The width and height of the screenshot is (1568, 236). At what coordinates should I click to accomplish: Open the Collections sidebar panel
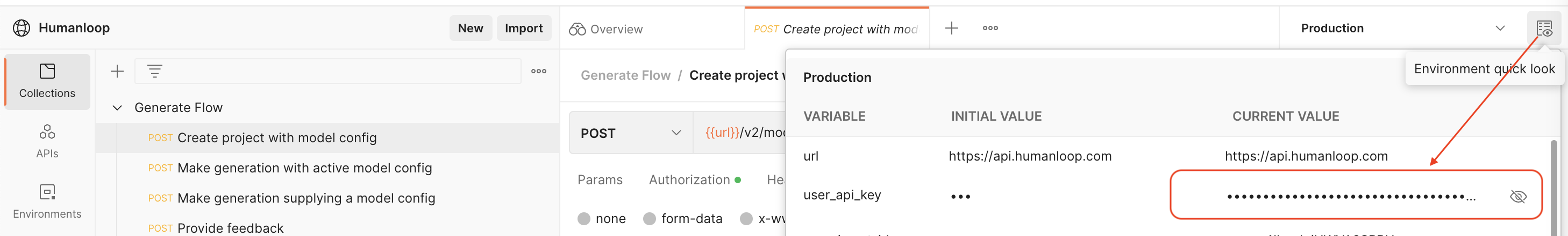point(47,82)
